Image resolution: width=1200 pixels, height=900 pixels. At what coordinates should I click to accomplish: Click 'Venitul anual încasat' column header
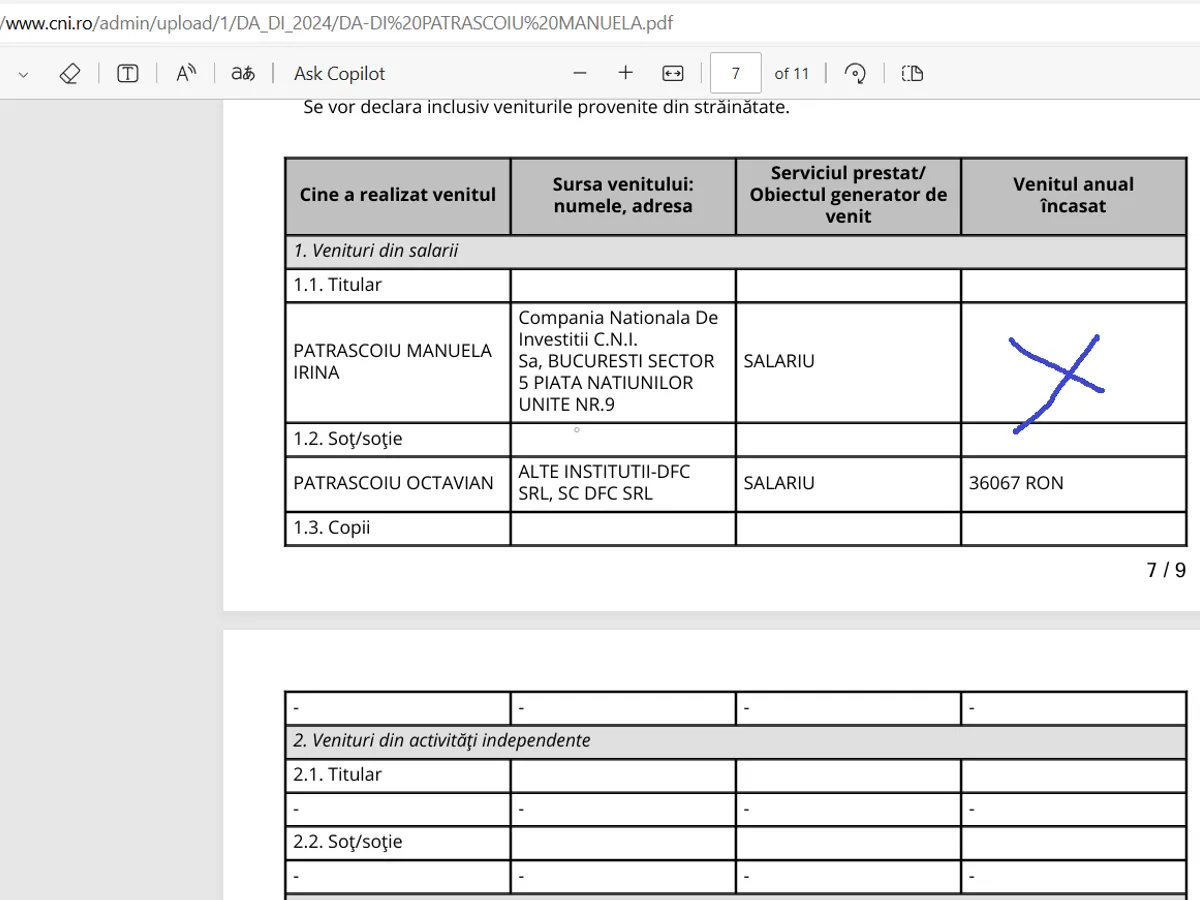1073,195
